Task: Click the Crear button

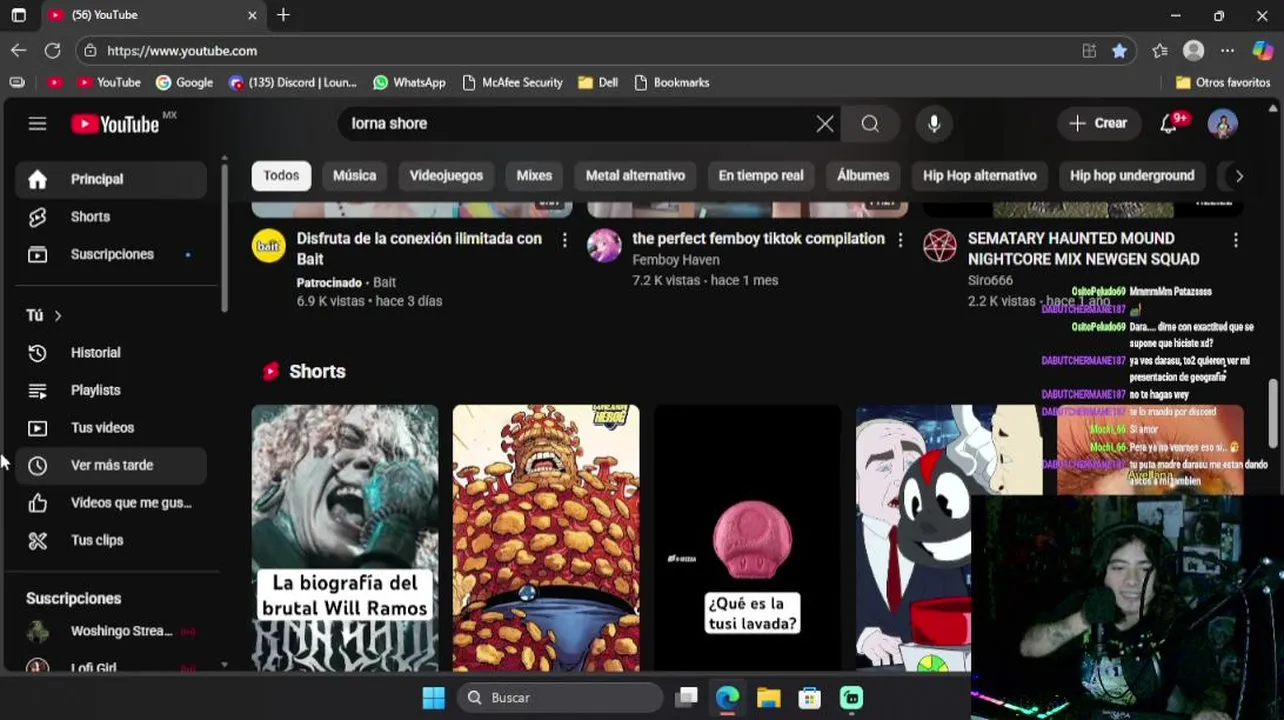Action: [1098, 123]
